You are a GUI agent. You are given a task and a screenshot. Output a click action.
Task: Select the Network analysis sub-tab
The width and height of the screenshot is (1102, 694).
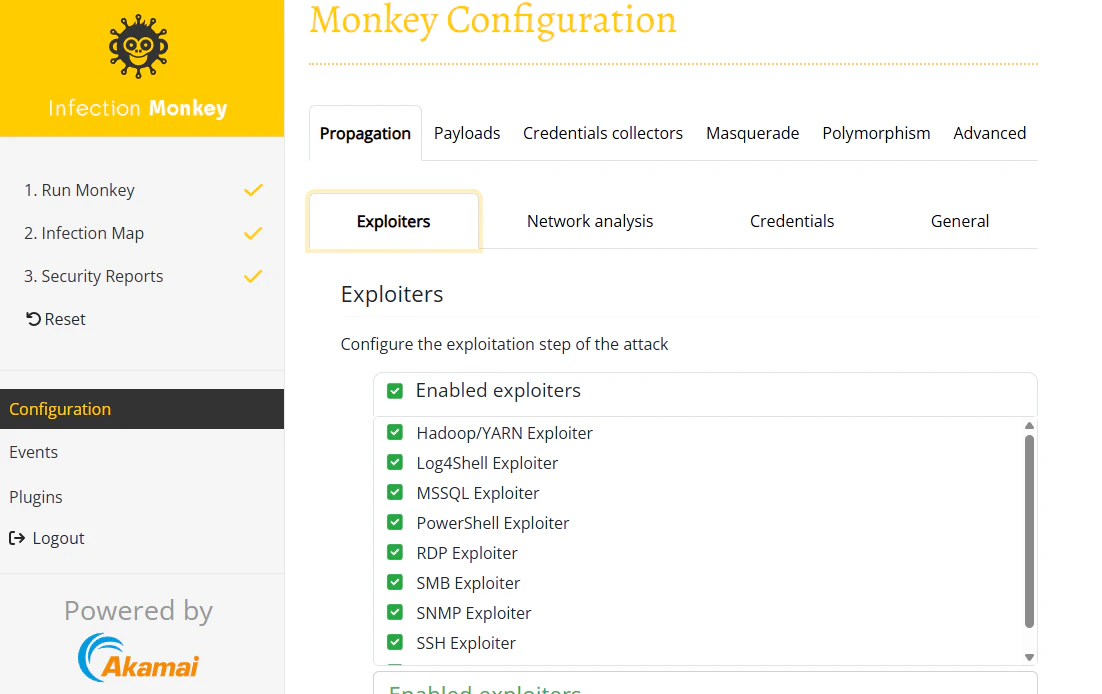pos(590,221)
